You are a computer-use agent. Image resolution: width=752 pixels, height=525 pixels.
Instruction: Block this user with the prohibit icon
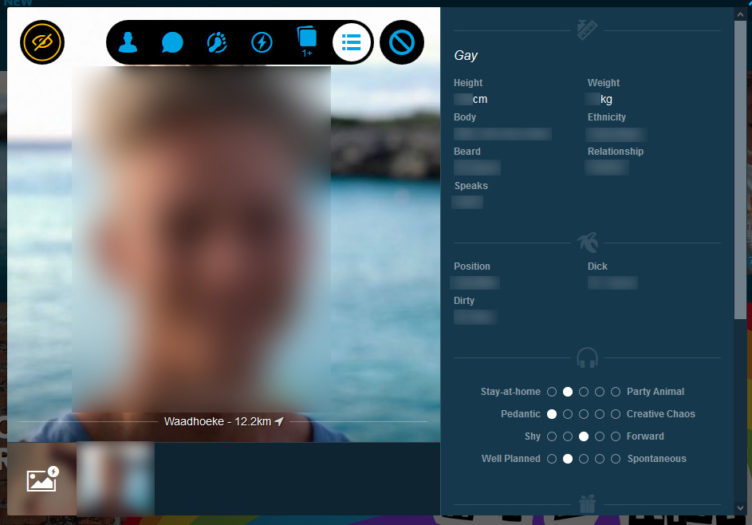[x=402, y=42]
